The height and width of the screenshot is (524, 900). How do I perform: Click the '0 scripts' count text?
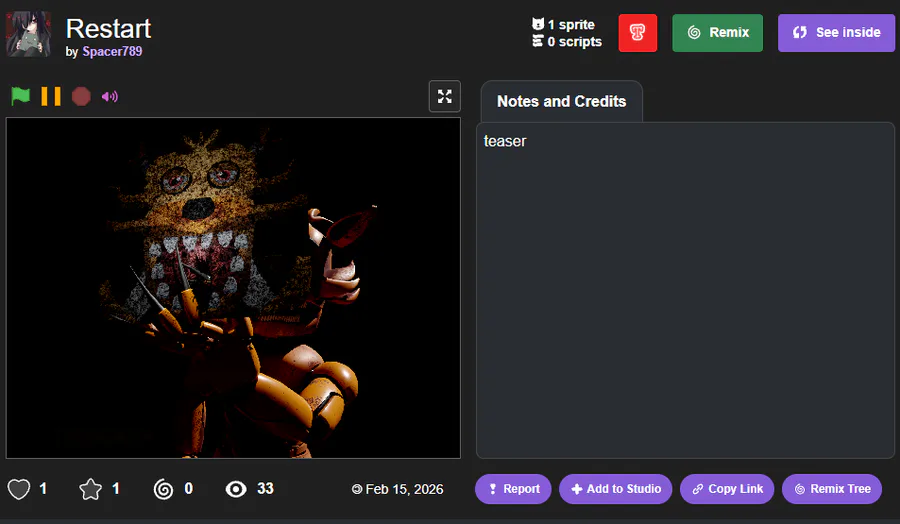point(575,42)
